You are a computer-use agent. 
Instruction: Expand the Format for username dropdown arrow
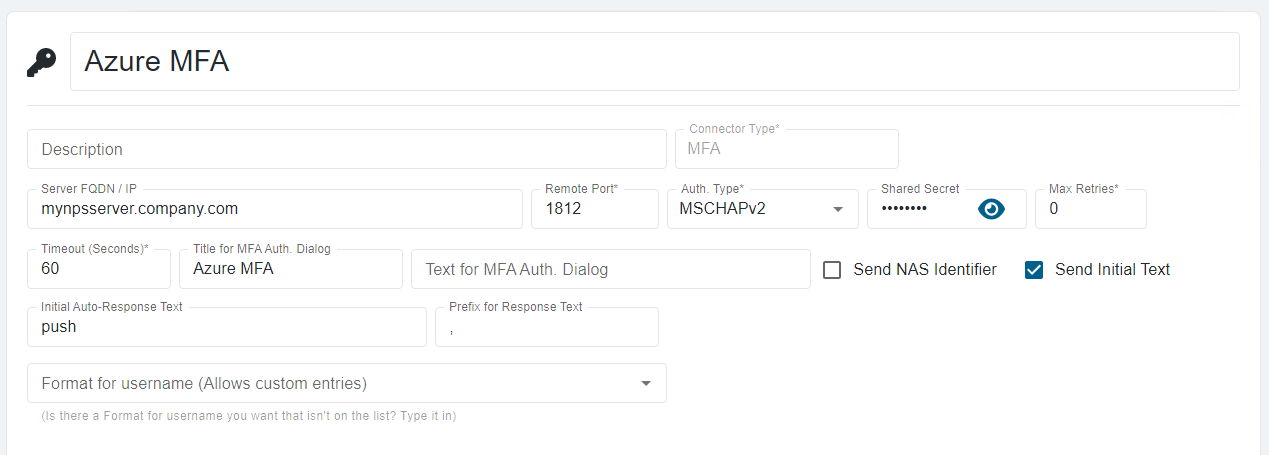pyautogui.click(x=646, y=384)
